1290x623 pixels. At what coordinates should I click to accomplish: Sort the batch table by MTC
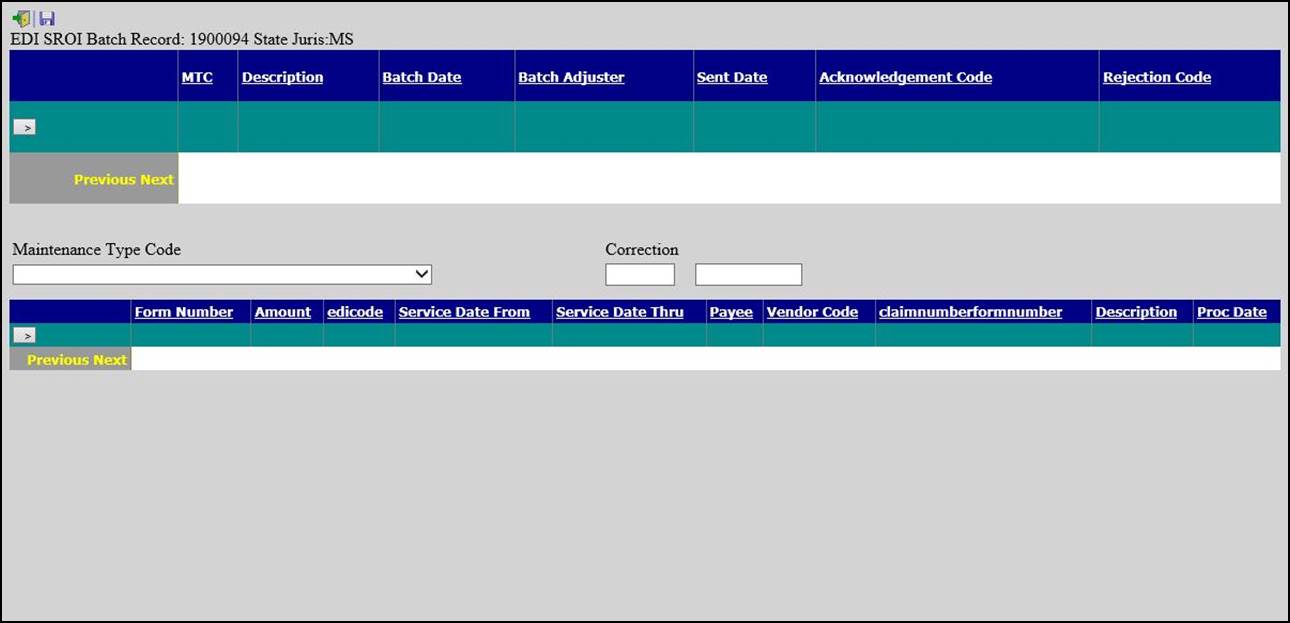click(197, 77)
